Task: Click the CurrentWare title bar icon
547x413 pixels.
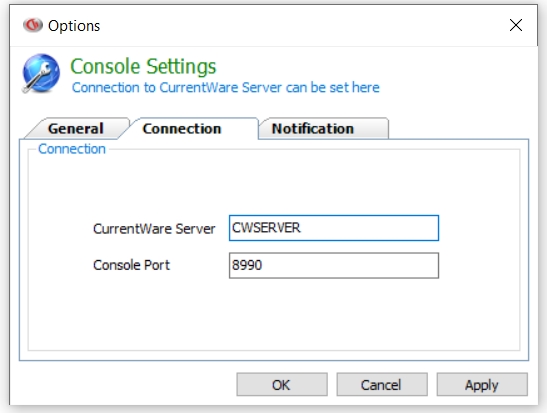Action: click(x=32, y=25)
